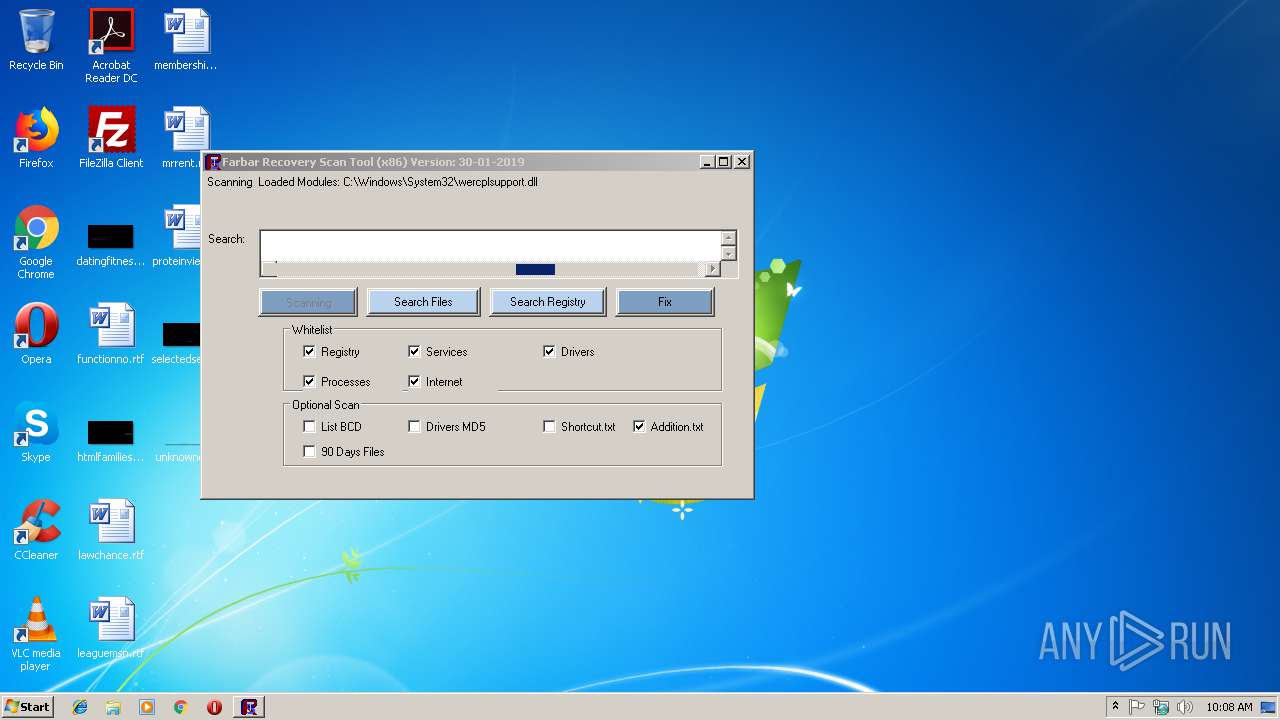Enable the List BCD optional scan
Image resolution: width=1280 pixels, height=720 pixels.
(x=309, y=427)
